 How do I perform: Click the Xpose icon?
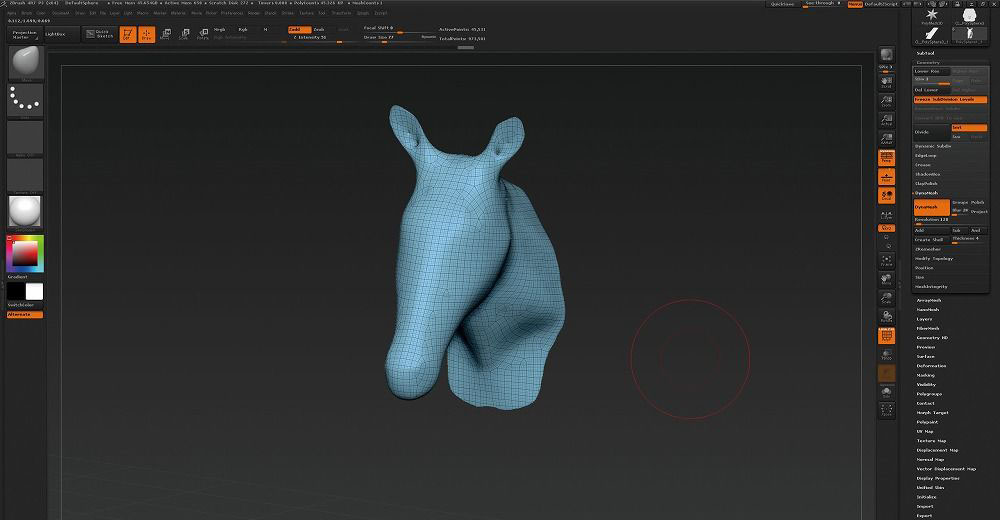(886, 410)
